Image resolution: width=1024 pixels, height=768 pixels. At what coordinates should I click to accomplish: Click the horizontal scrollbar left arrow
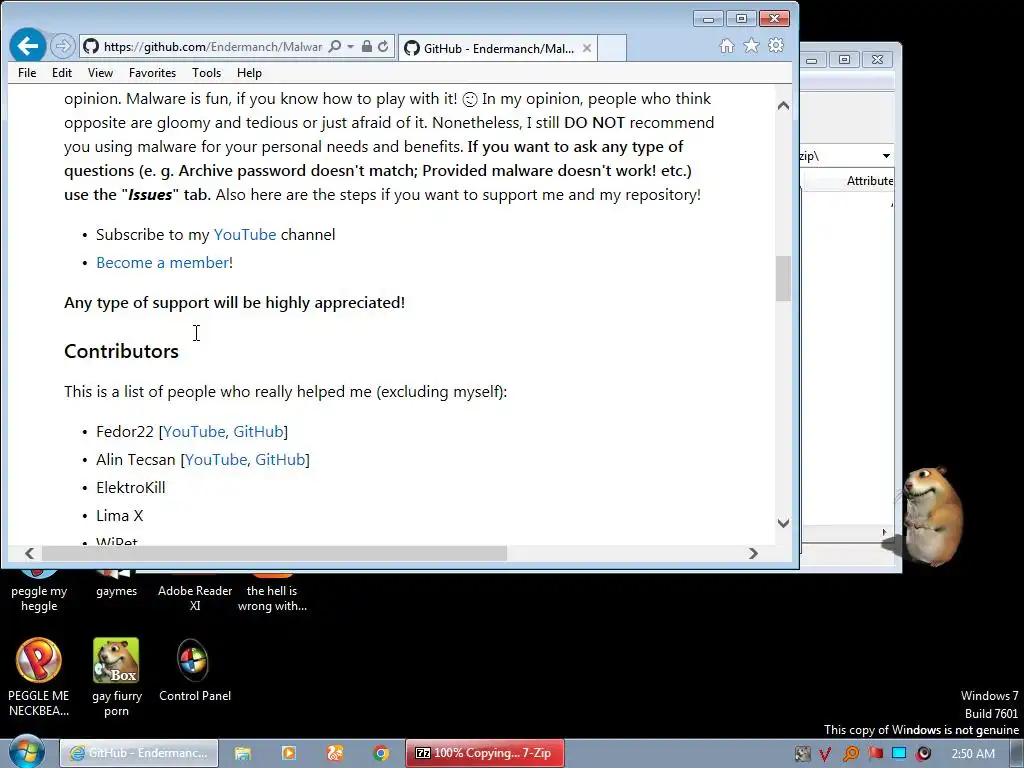pyautogui.click(x=29, y=554)
